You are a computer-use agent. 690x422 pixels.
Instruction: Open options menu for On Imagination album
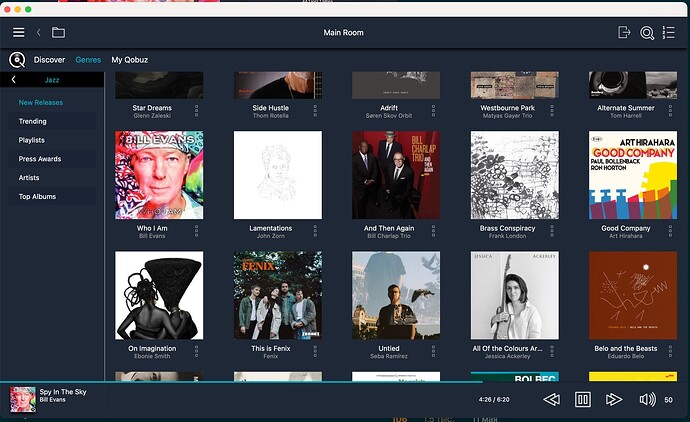(x=196, y=351)
